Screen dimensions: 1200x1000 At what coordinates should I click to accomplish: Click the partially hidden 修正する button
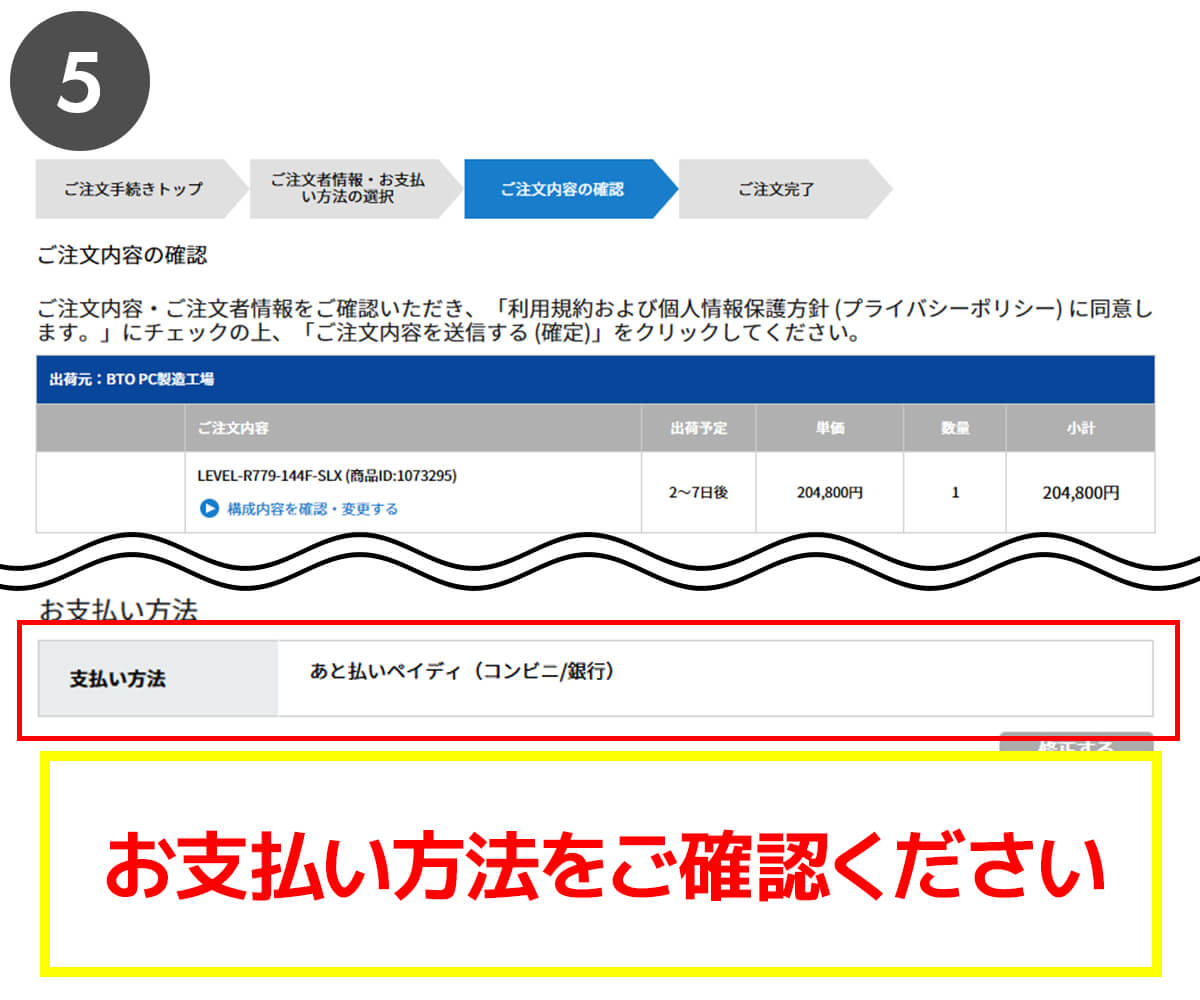[1076, 742]
